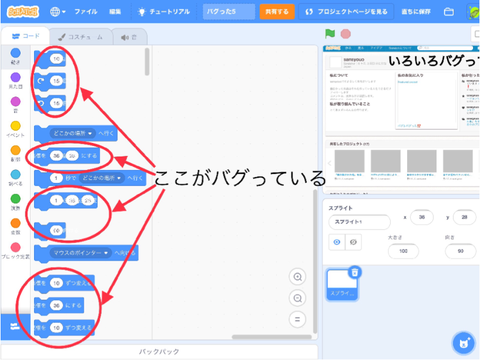The height and width of the screenshot is (360, 480).
Task: Click the Choose a Sprite cat button
Action: (463, 343)
